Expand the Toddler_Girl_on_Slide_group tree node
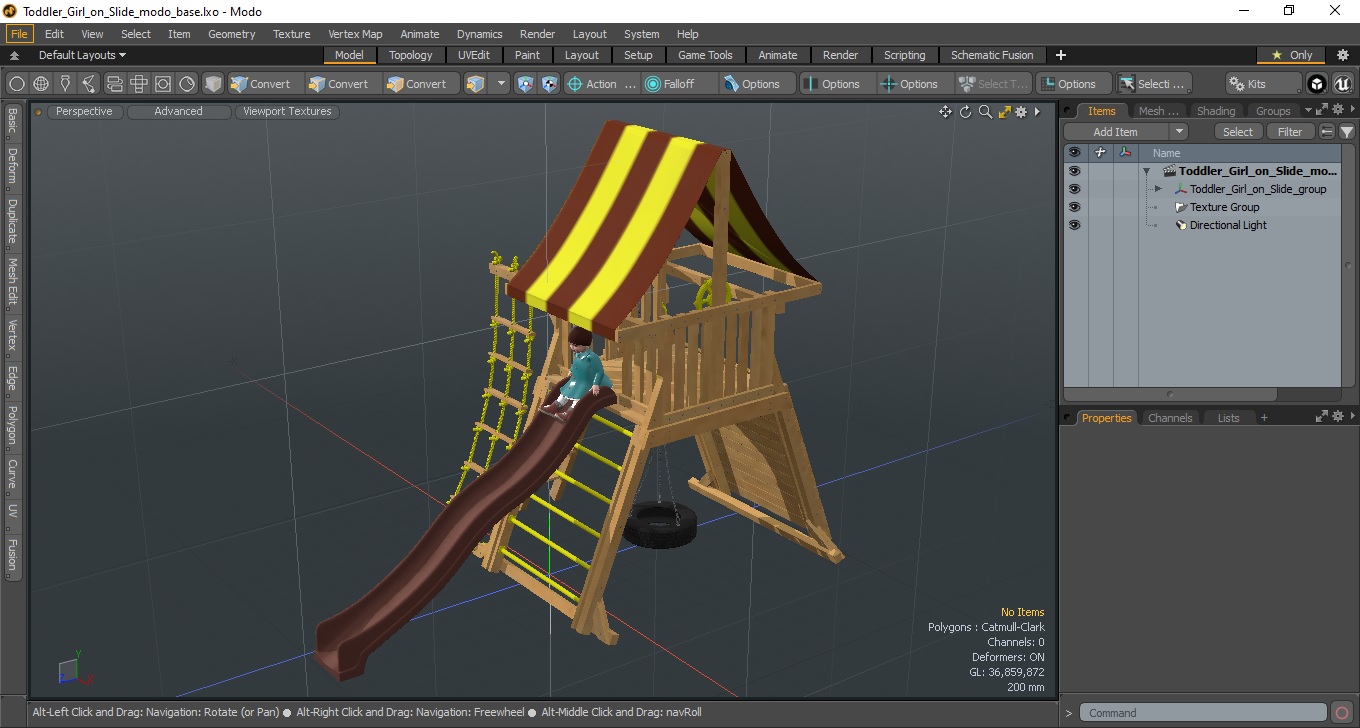 [1158, 189]
